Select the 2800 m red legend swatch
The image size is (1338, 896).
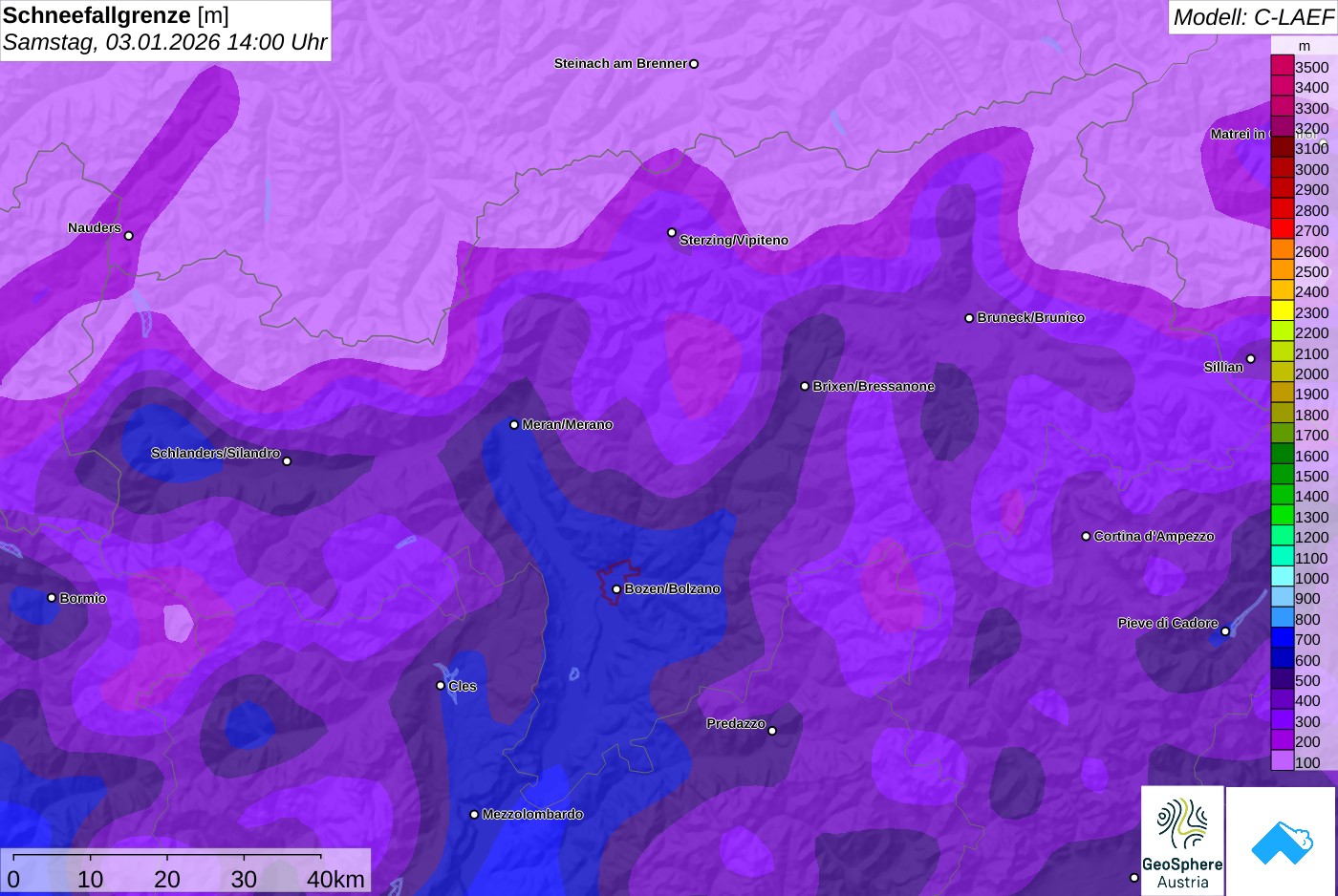click(1283, 210)
